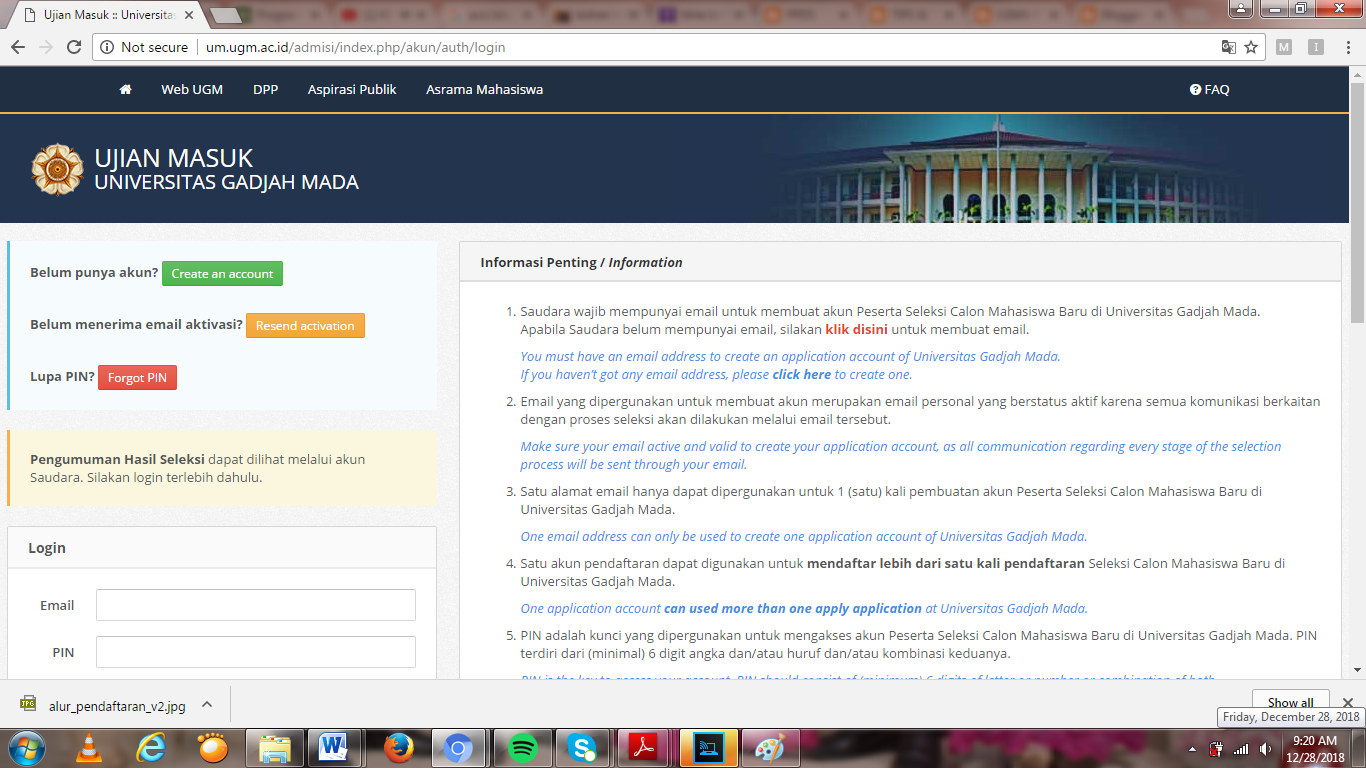Bookmark this page with the star icon
Image resolution: width=1366 pixels, height=772 pixels.
1251,47
